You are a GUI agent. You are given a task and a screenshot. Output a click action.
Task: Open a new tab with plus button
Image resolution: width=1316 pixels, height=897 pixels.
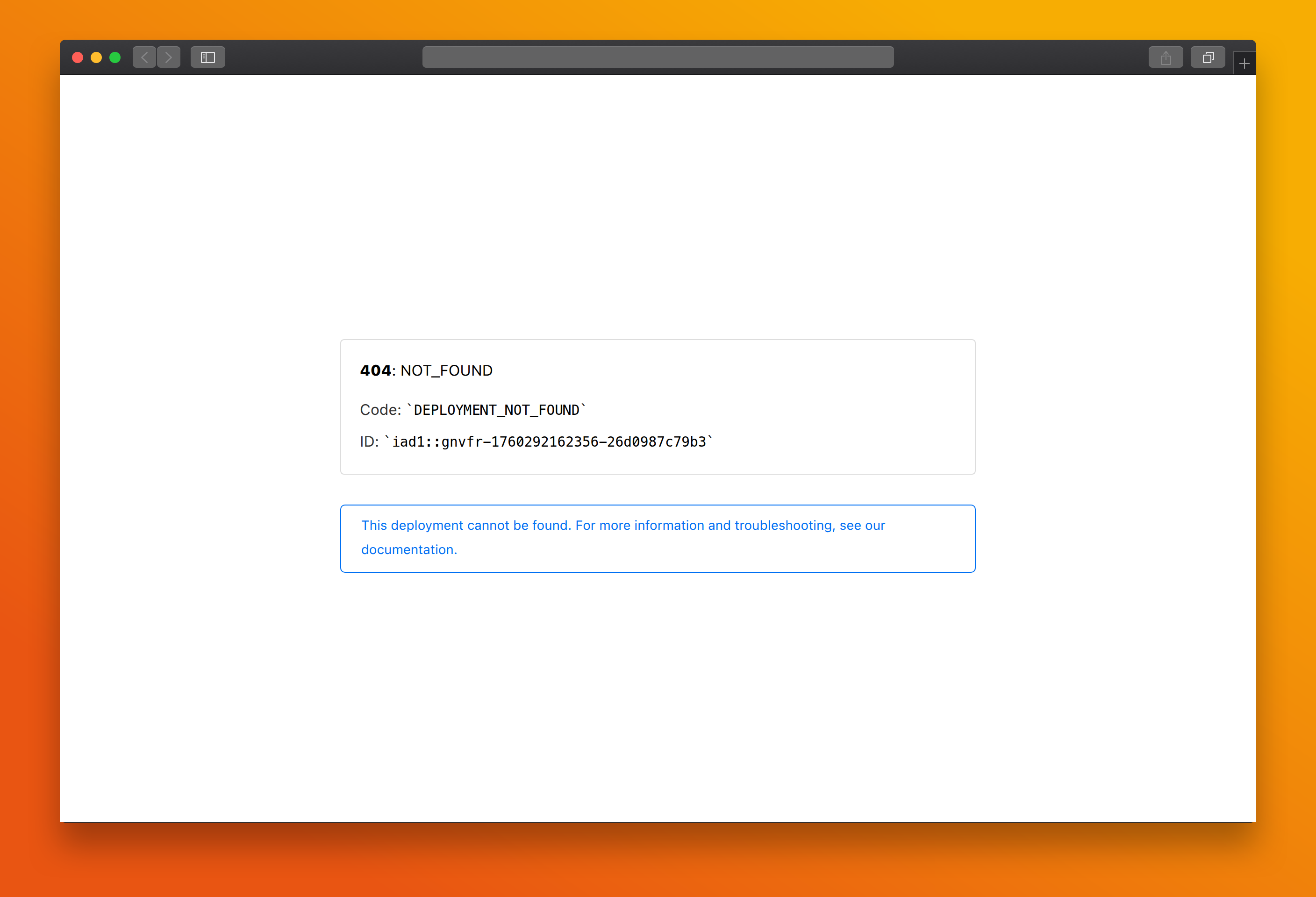(1244, 64)
